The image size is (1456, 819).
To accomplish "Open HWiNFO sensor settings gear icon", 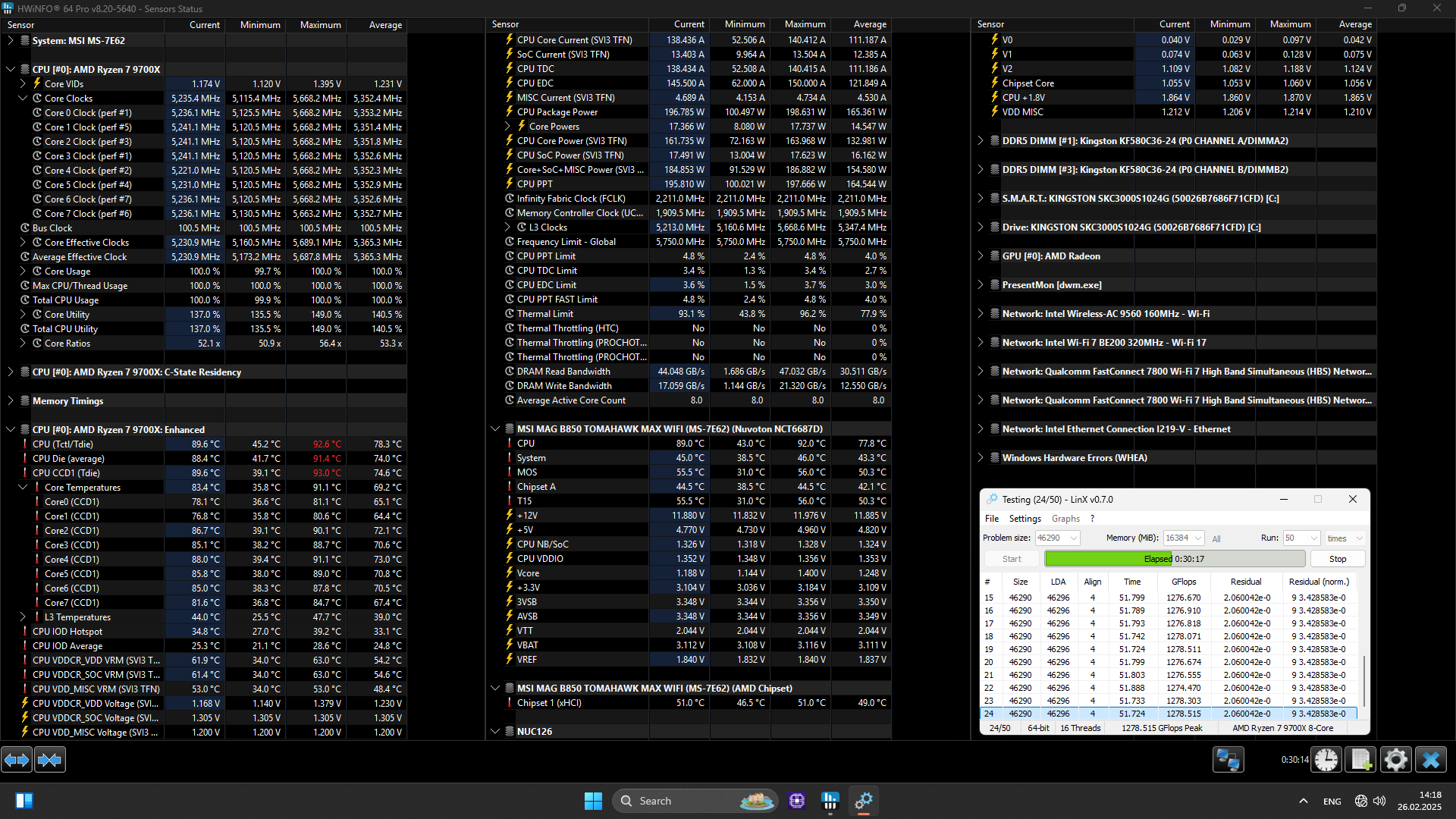I will point(1395,760).
